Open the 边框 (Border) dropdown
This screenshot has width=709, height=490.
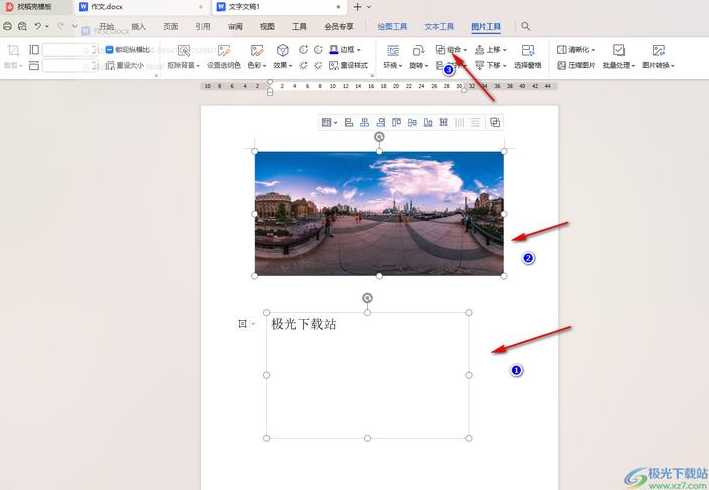pyautogui.click(x=345, y=50)
